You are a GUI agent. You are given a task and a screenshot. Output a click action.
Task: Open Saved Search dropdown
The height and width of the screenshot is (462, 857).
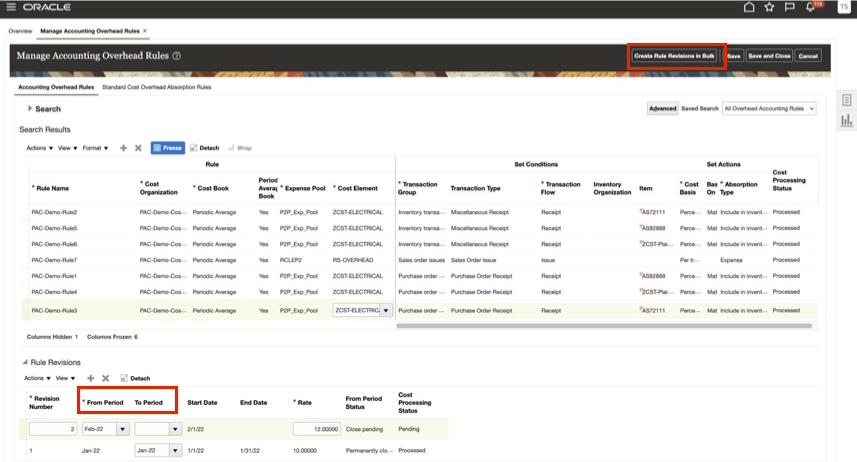click(x=769, y=108)
